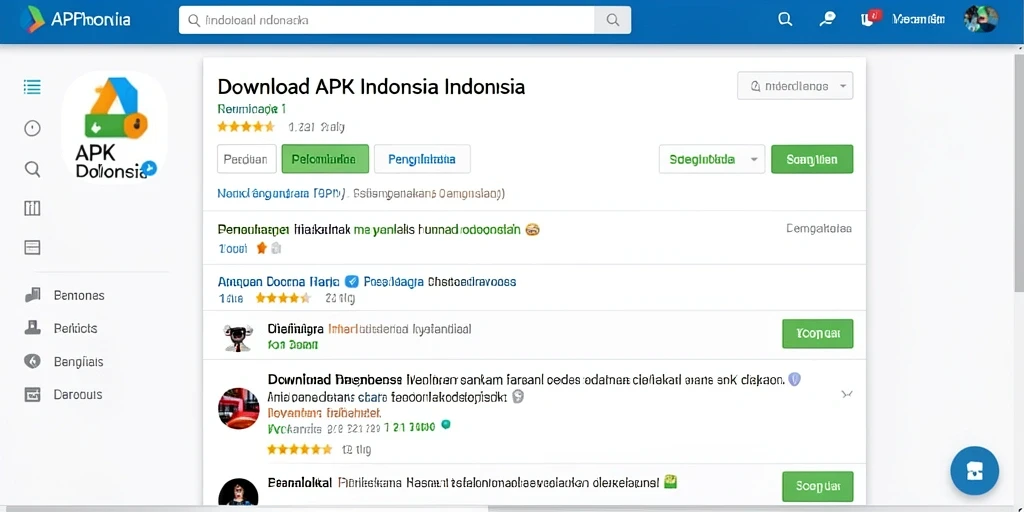1024x512 pixels.
Task: Click the icon next to Darocuts
Action: (32, 394)
